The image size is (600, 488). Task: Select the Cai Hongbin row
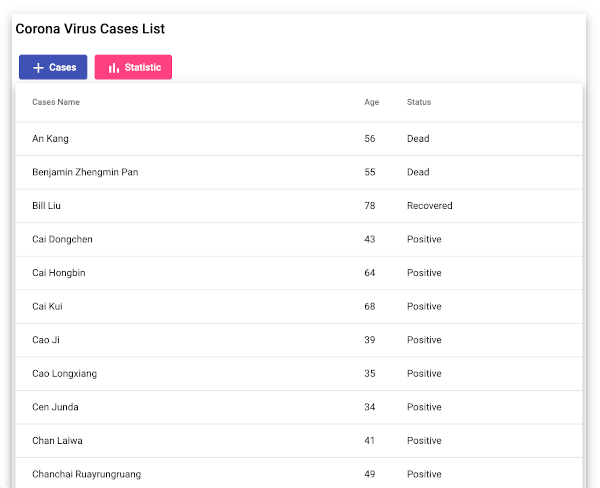(299, 273)
